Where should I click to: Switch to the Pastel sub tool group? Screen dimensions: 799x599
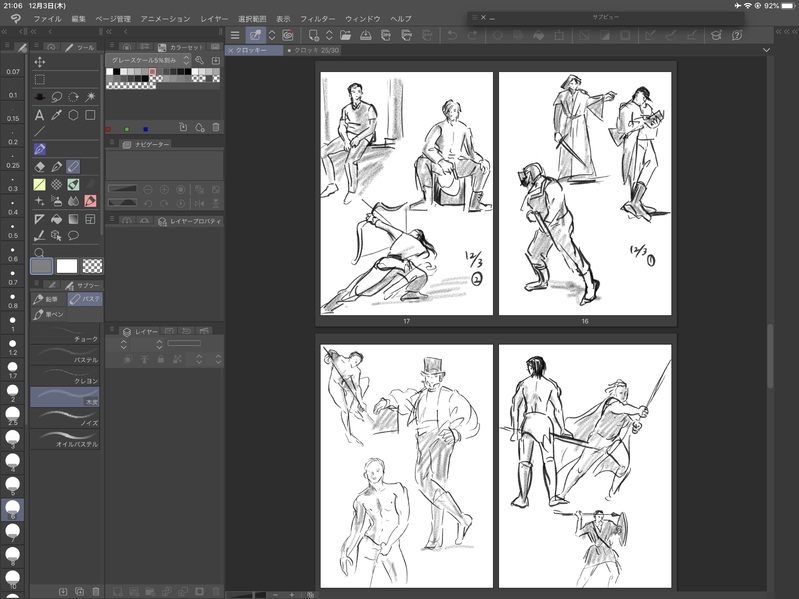click(x=84, y=298)
